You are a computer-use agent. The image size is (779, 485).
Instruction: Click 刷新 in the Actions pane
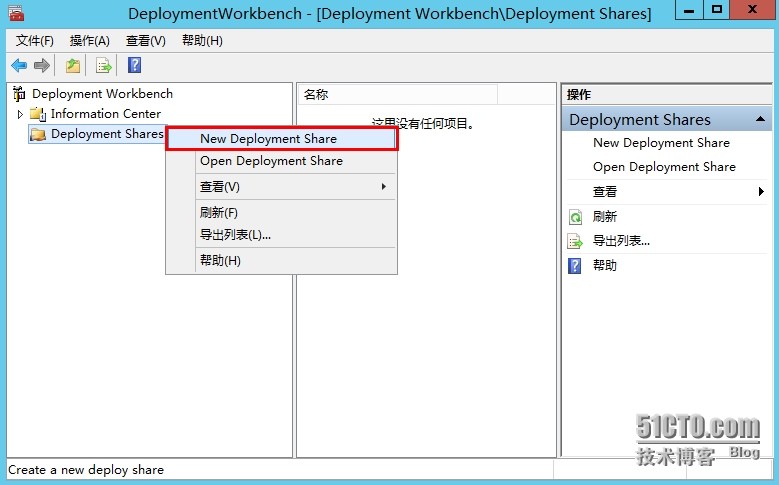coord(605,217)
